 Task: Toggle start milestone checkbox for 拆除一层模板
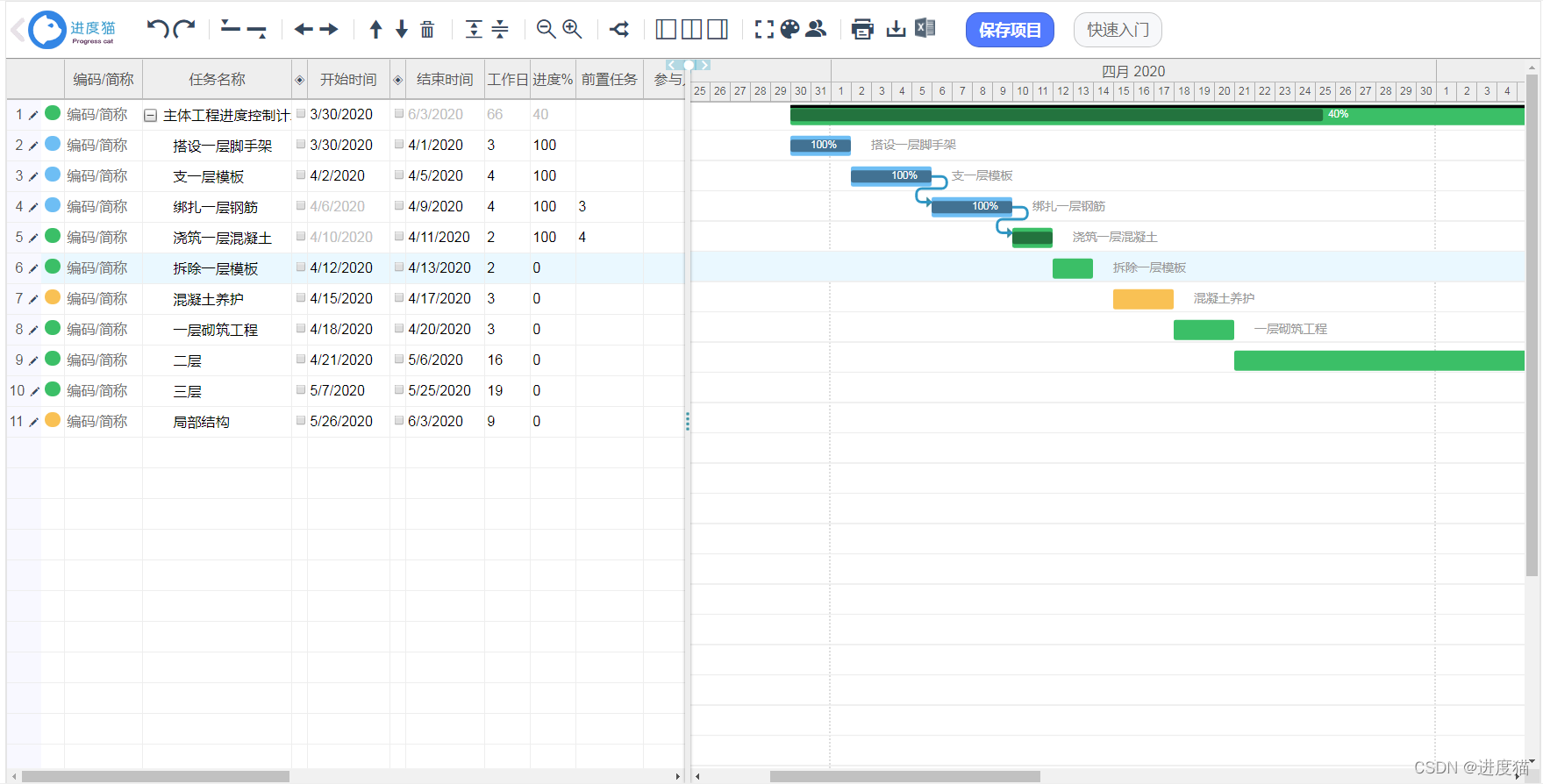(x=301, y=267)
